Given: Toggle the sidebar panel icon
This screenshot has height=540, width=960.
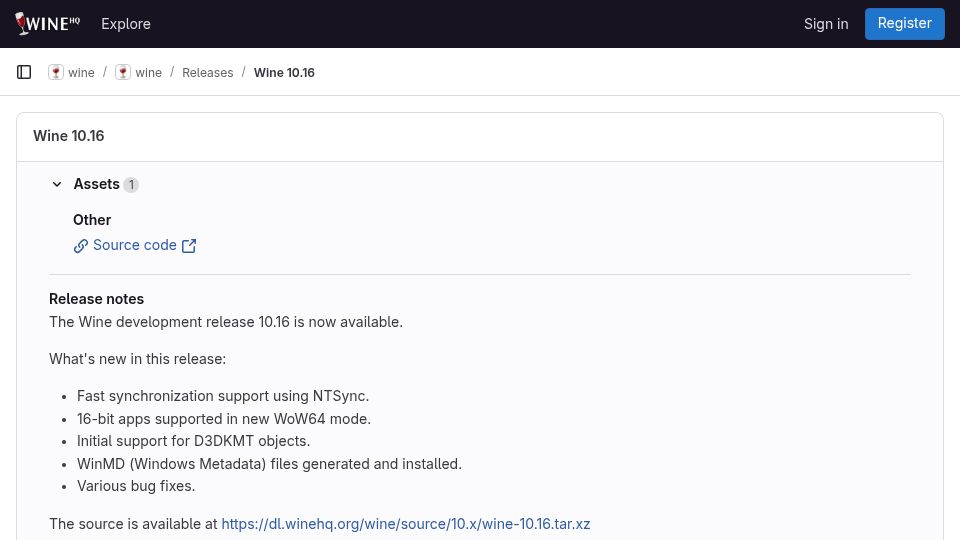Looking at the screenshot, I should [x=24, y=72].
